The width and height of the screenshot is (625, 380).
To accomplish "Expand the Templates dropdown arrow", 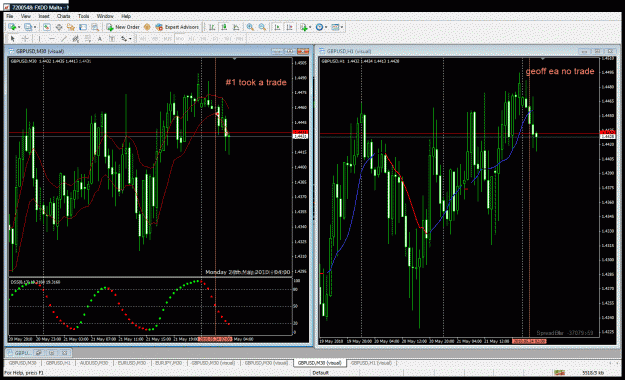I will (x=342, y=27).
